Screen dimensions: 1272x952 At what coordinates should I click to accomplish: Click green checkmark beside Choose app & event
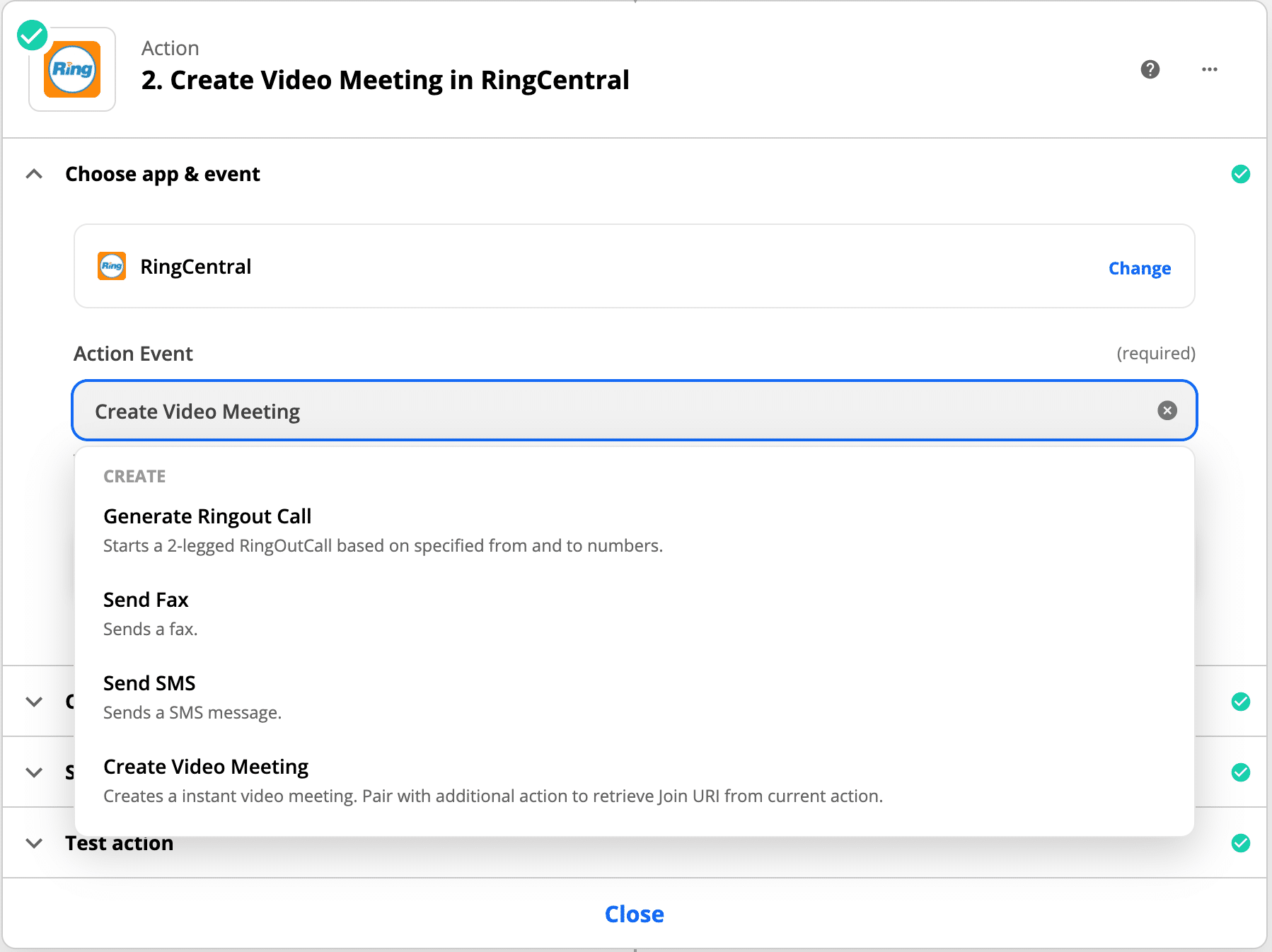point(1240,174)
